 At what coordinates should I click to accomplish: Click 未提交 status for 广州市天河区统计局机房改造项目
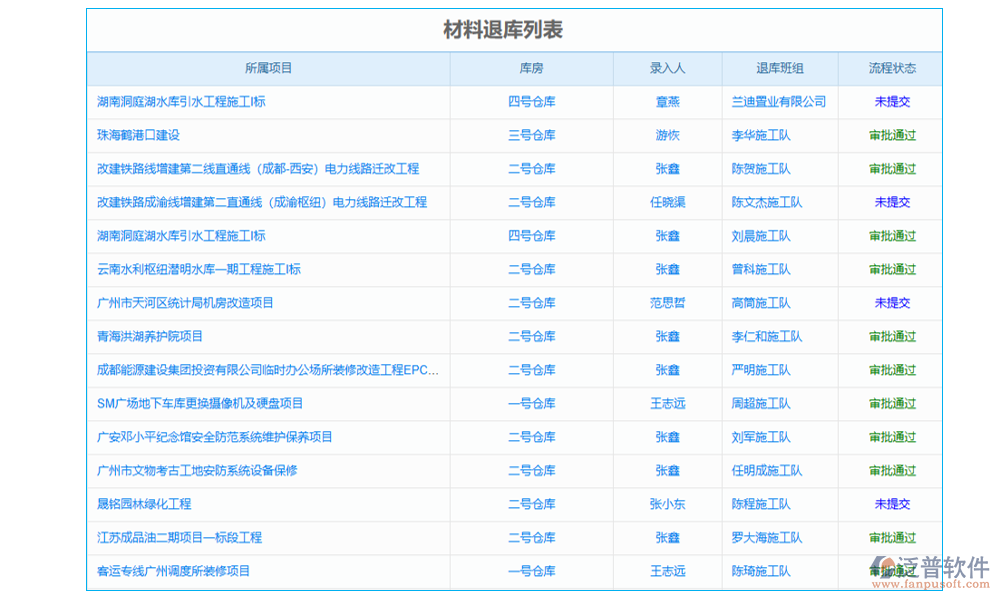[x=891, y=302]
